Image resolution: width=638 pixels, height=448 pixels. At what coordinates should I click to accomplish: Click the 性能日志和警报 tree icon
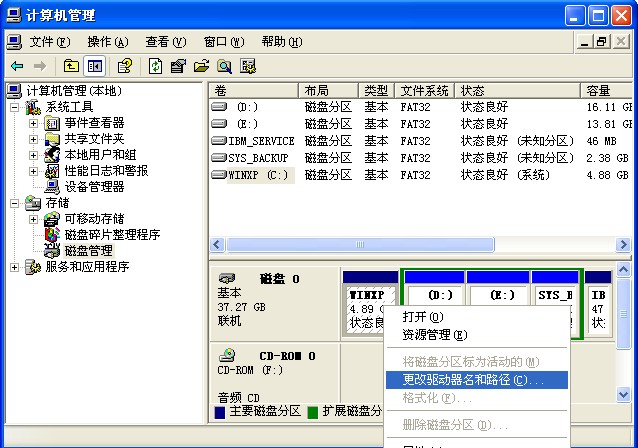[x=52, y=171]
